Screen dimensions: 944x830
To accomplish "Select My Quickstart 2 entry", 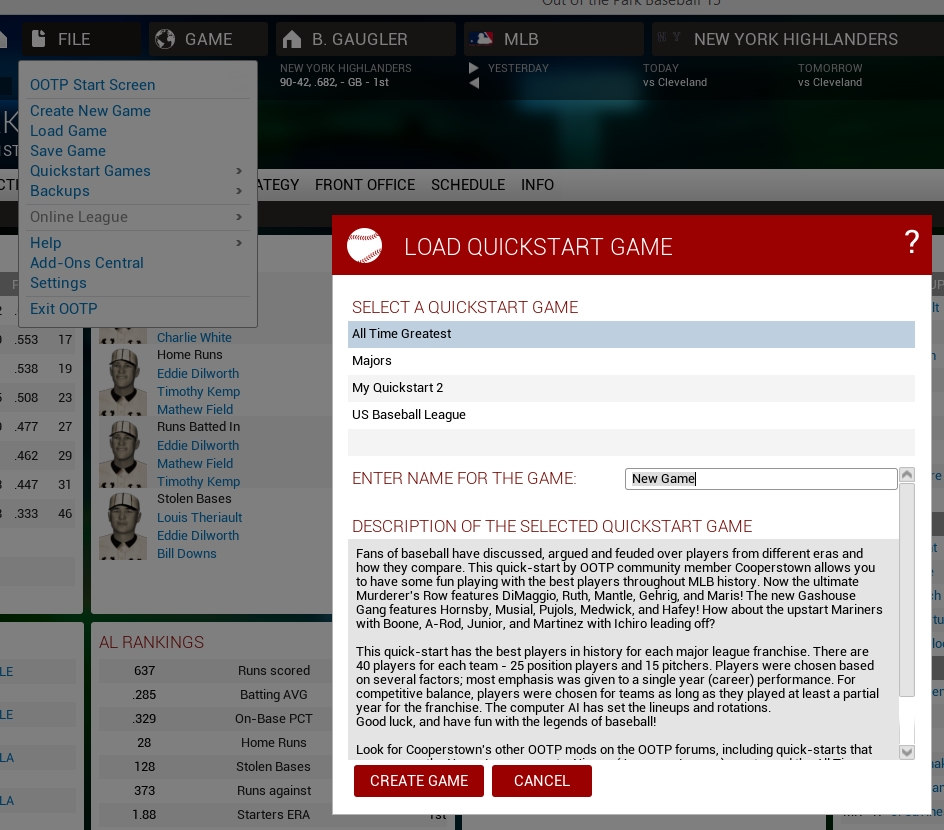I will click(x=631, y=388).
